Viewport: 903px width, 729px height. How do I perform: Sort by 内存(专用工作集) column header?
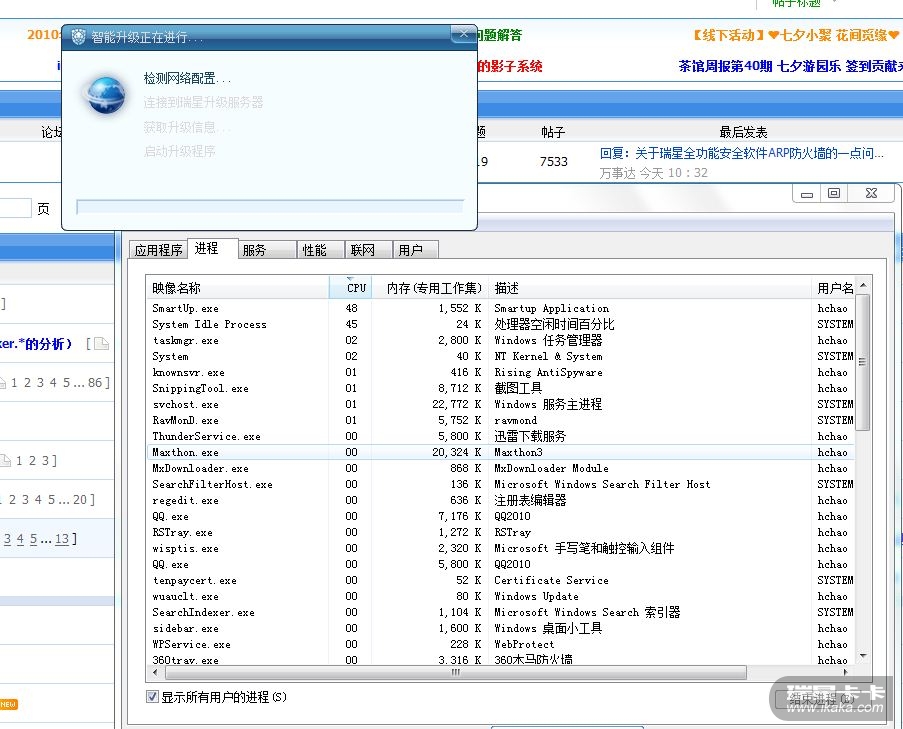tap(430, 287)
